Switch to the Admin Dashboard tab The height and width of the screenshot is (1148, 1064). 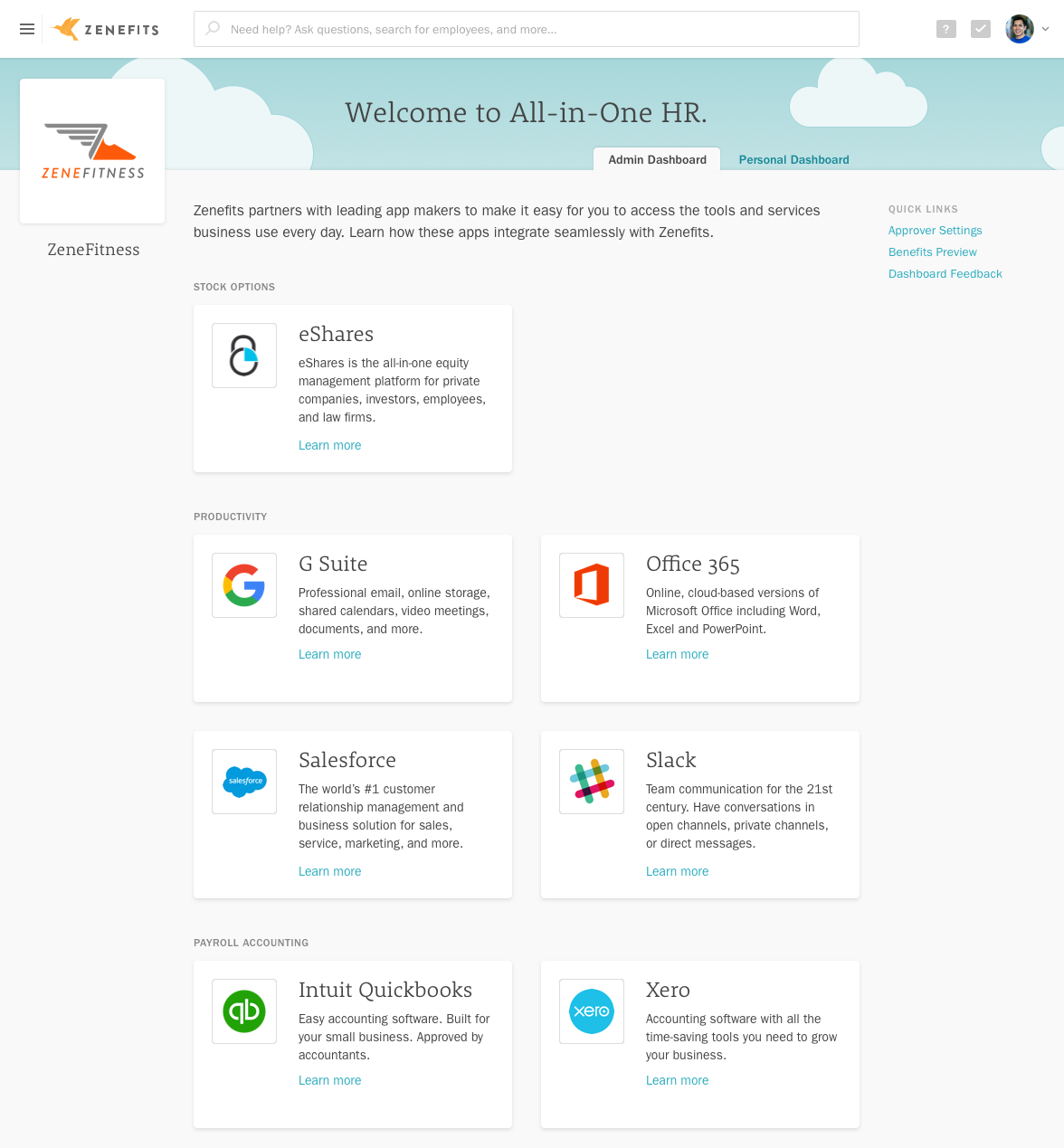[x=657, y=159]
